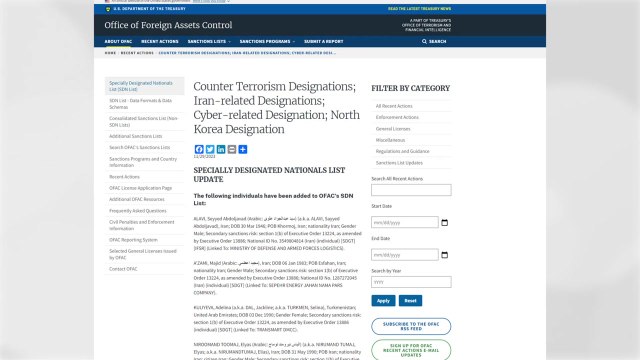Open the About OFAC menu item
The image size is (640, 360).
point(118,41)
